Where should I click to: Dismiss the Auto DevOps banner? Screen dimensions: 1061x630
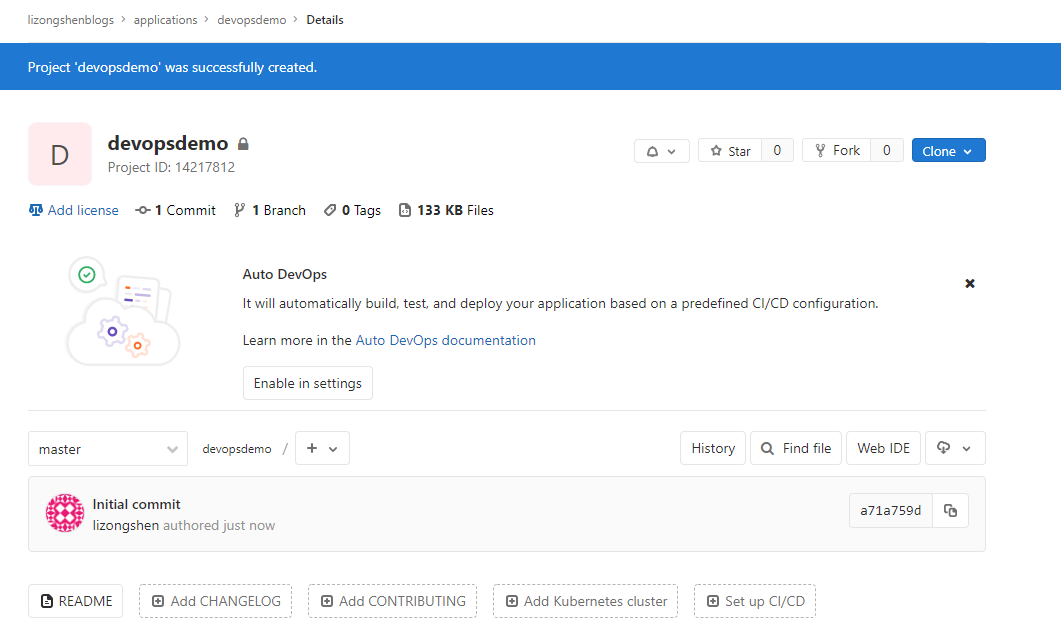click(x=969, y=284)
